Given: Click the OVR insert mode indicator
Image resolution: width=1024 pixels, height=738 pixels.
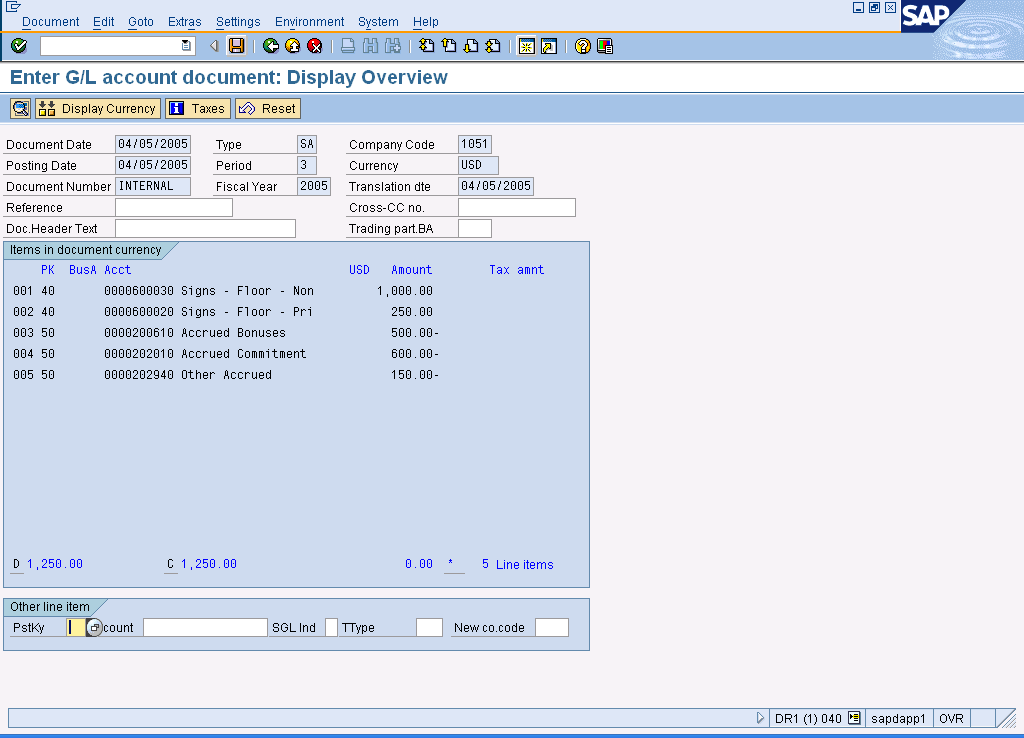Looking at the screenshot, I should [x=952, y=718].
